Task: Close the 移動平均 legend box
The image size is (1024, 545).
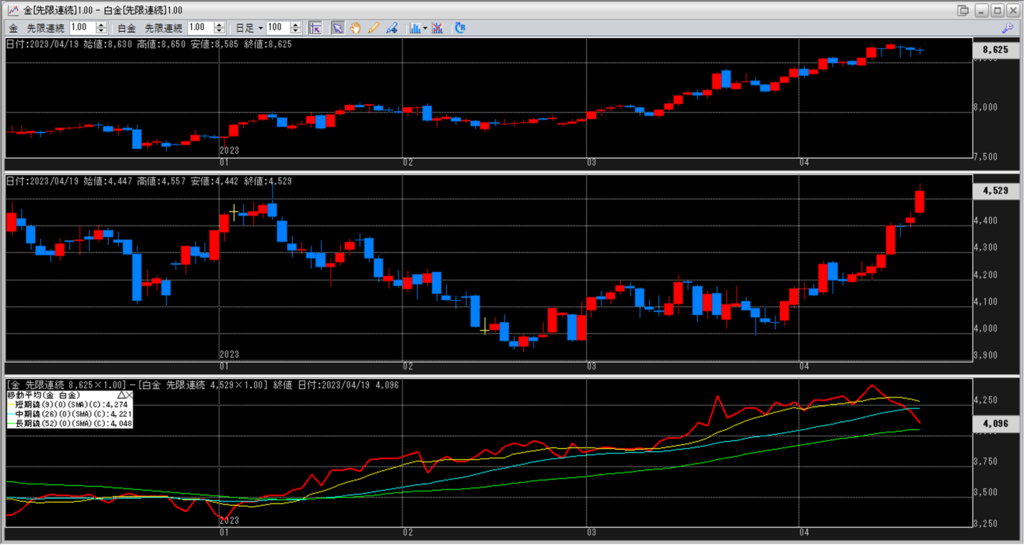Action: [130, 395]
